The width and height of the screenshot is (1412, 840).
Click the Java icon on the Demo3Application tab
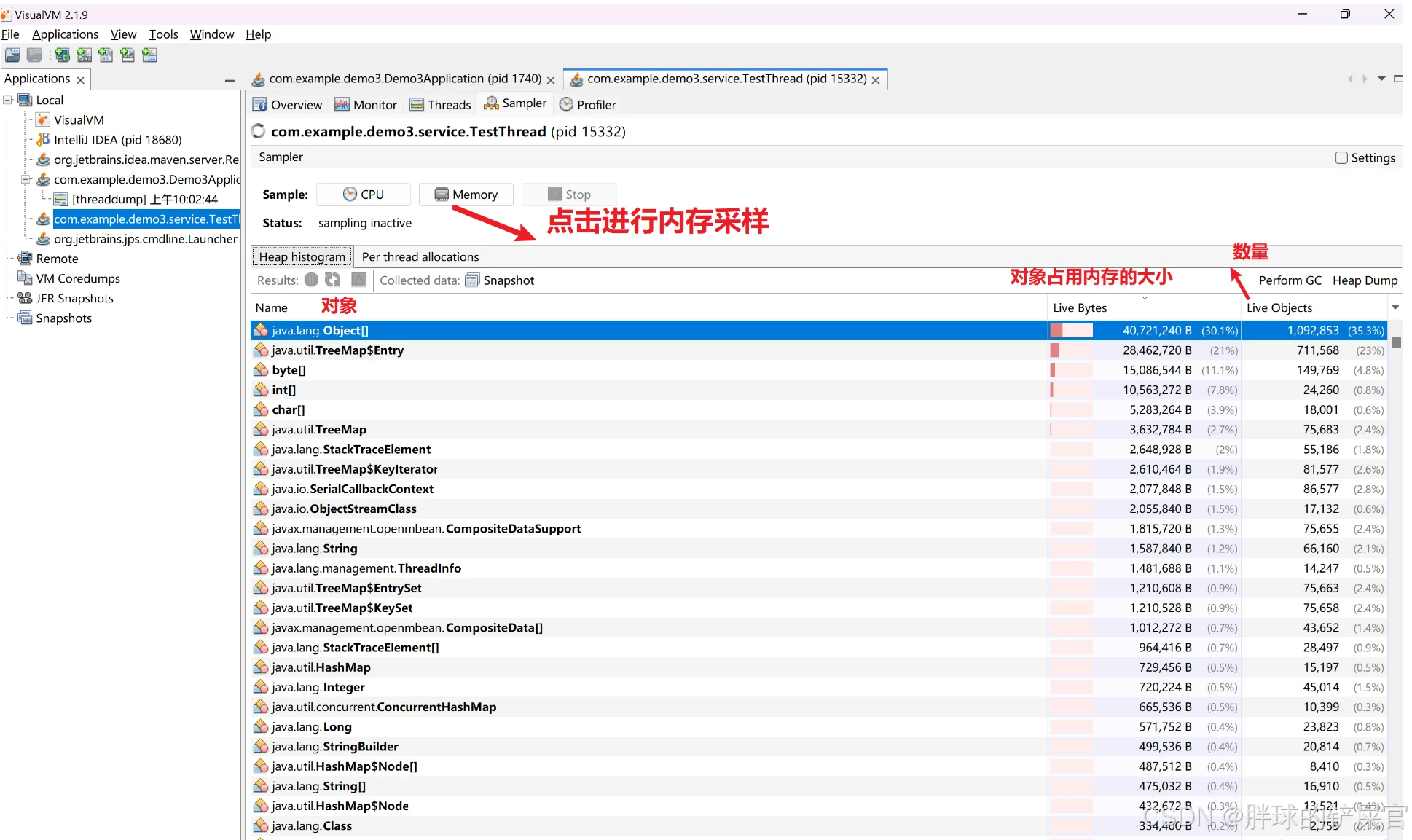258,79
